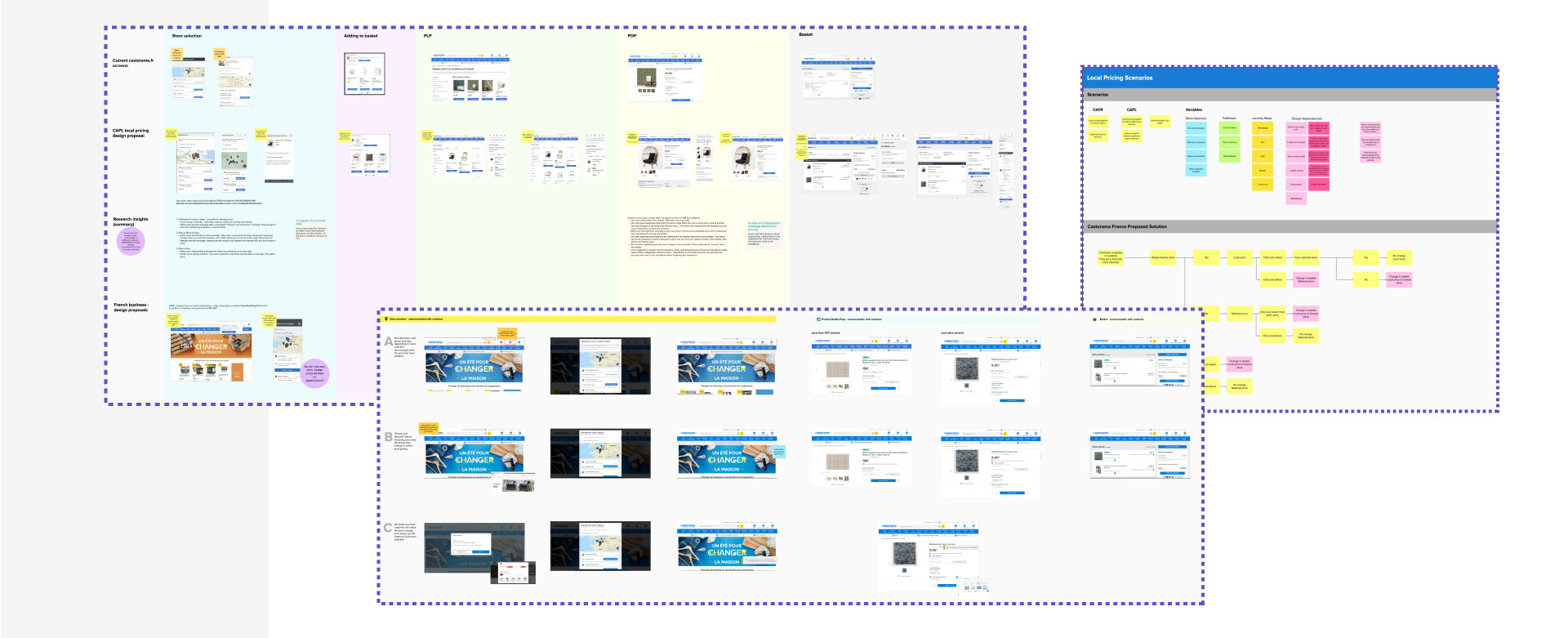Image resolution: width=1568 pixels, height=638 pixels.
Task: Select the purple circle under Research insights label
Action: (x=131, y=242)
